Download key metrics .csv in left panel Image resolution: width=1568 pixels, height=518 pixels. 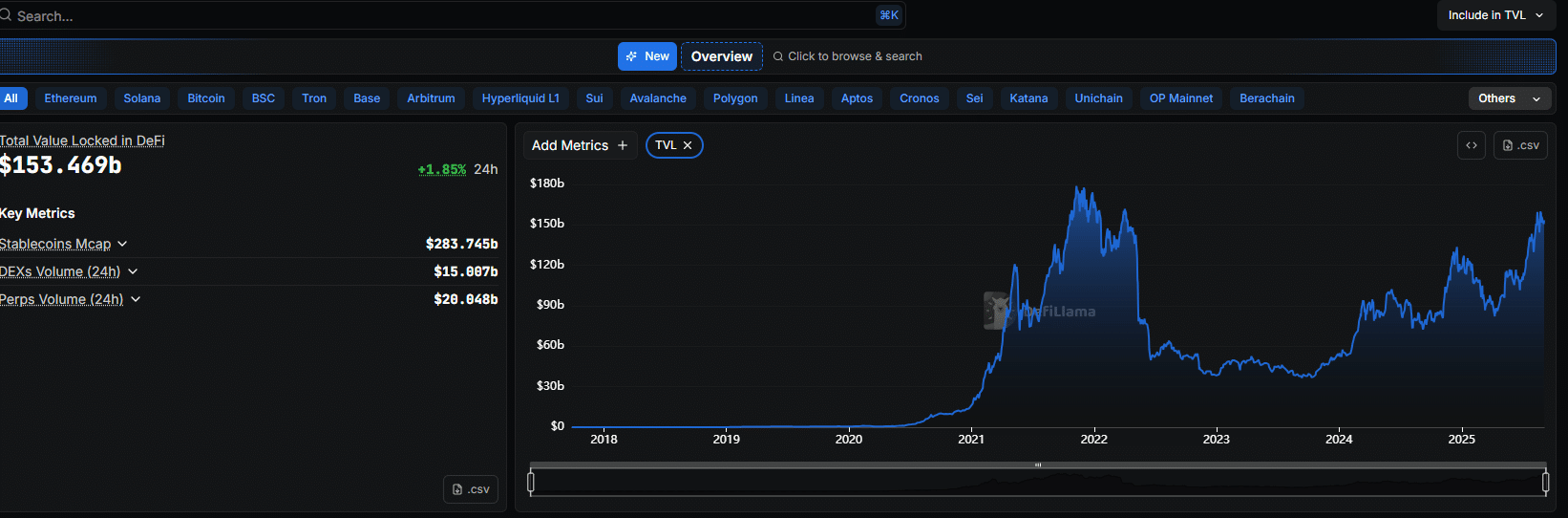click(471, 489)
